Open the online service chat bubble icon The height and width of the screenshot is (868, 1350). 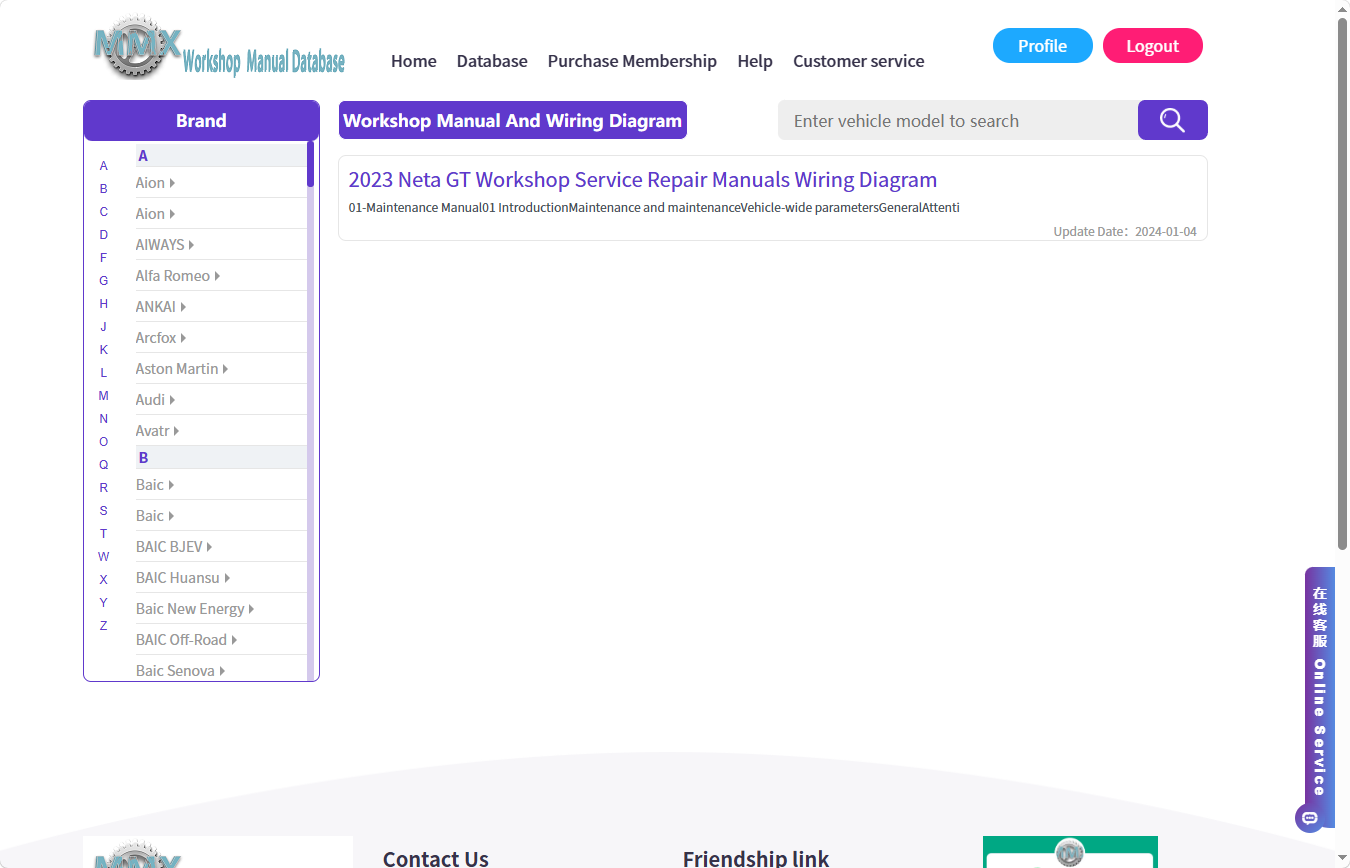point(1310,818)
